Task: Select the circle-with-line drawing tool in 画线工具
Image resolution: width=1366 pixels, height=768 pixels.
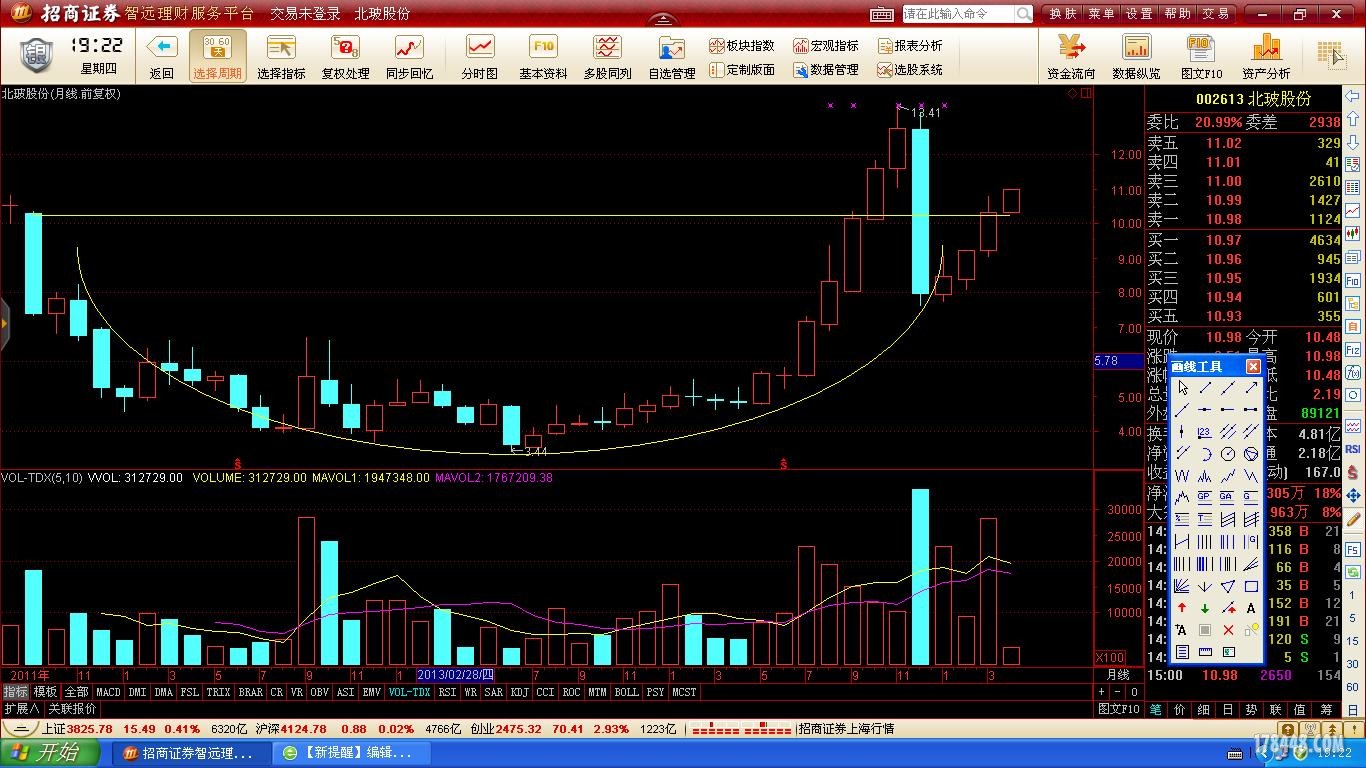Action: [x=1228, y=453]
